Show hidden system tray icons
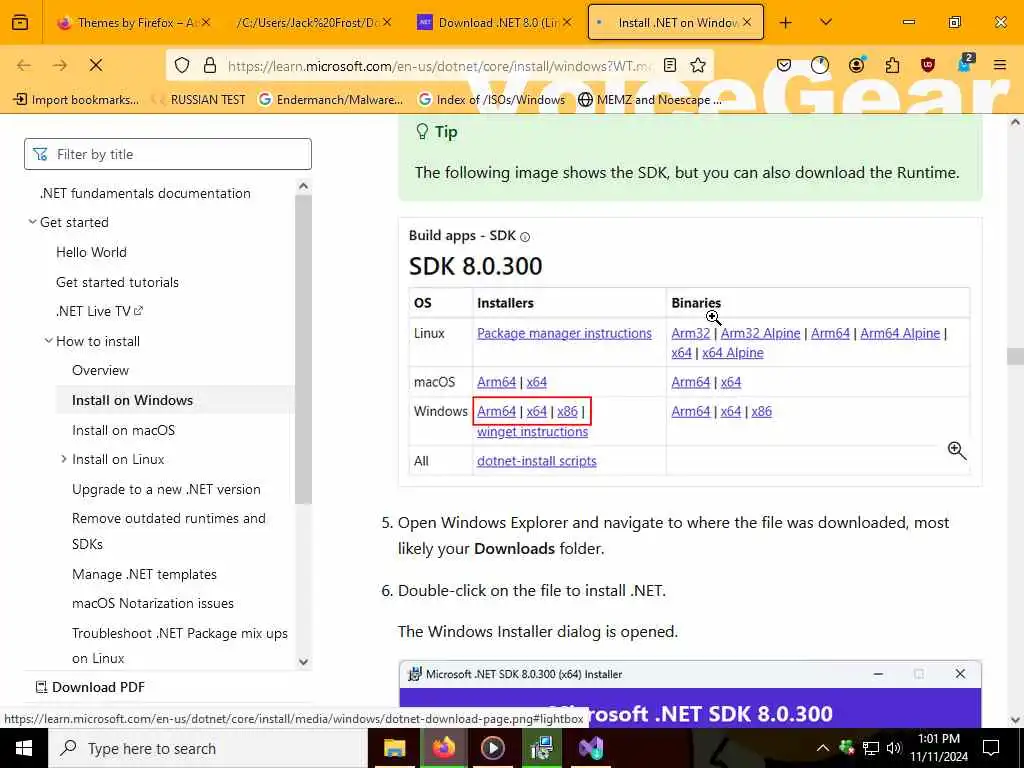The width and height of the screenshot is (1024, 768). click(x=823, y=748)
